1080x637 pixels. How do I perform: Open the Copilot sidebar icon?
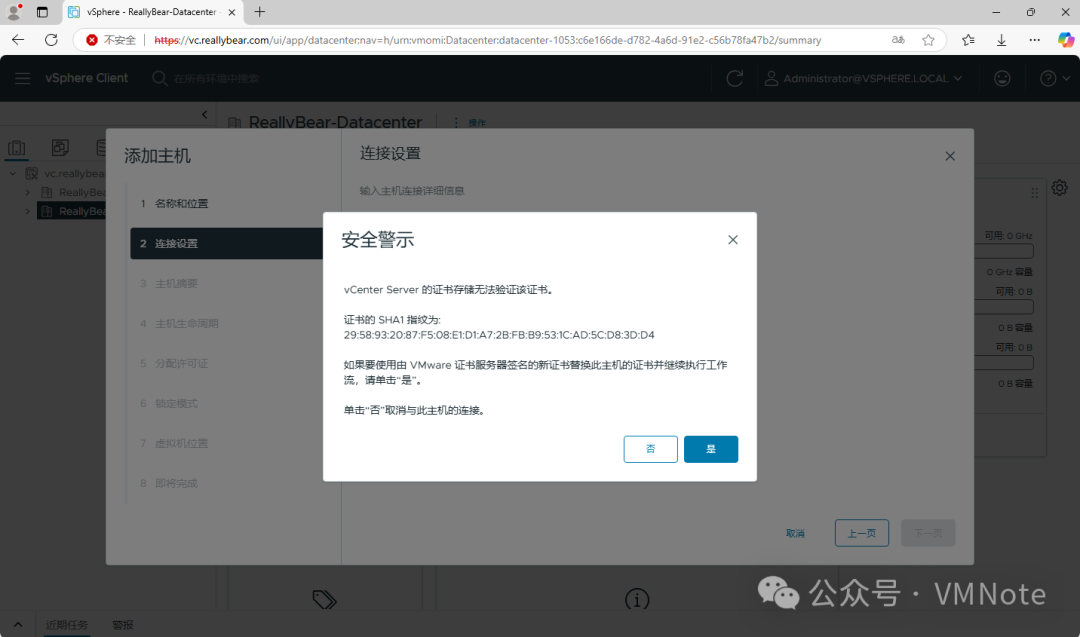point(1066,40)
